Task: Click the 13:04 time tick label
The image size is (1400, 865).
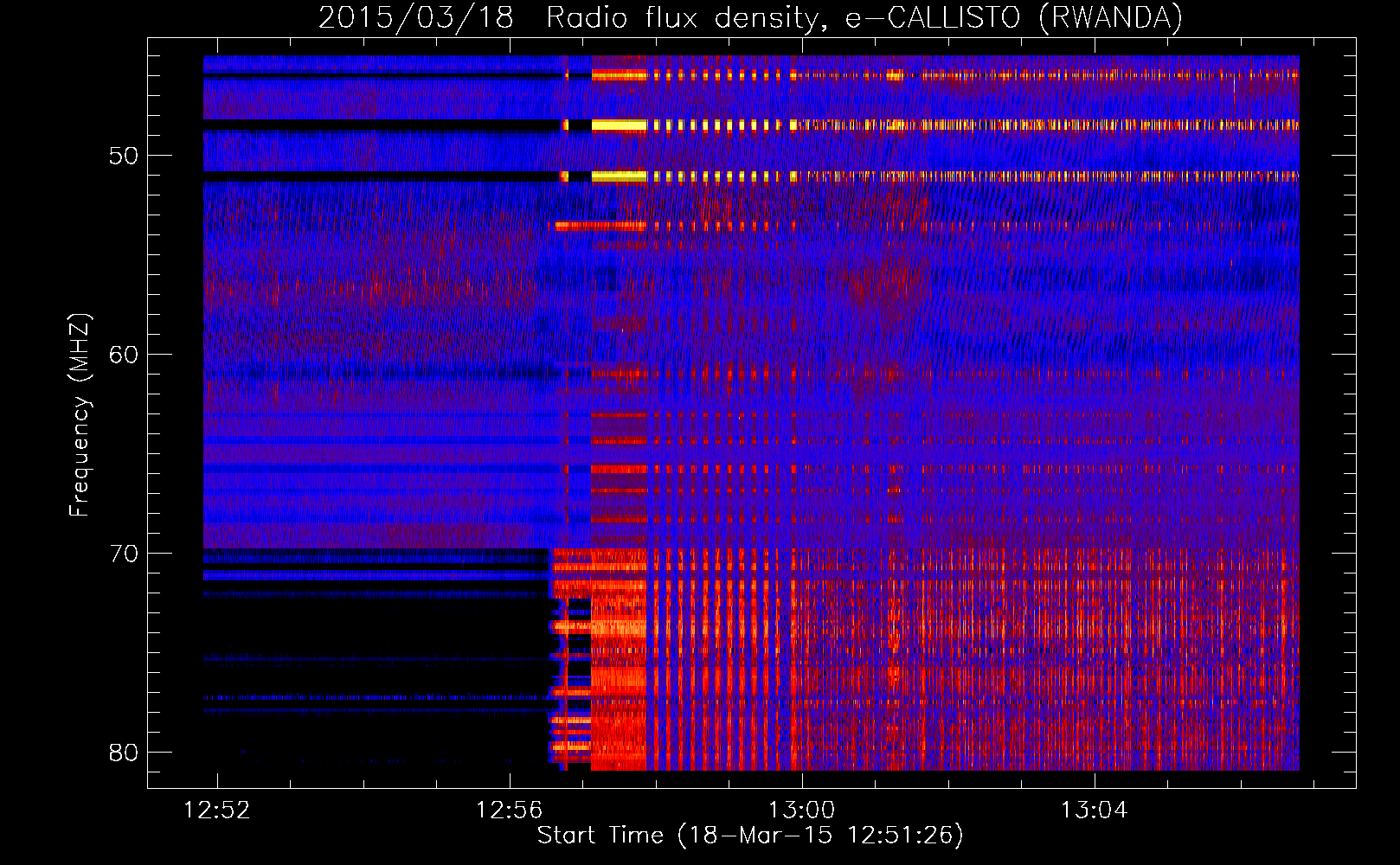Action: (x=1095, y=810)
